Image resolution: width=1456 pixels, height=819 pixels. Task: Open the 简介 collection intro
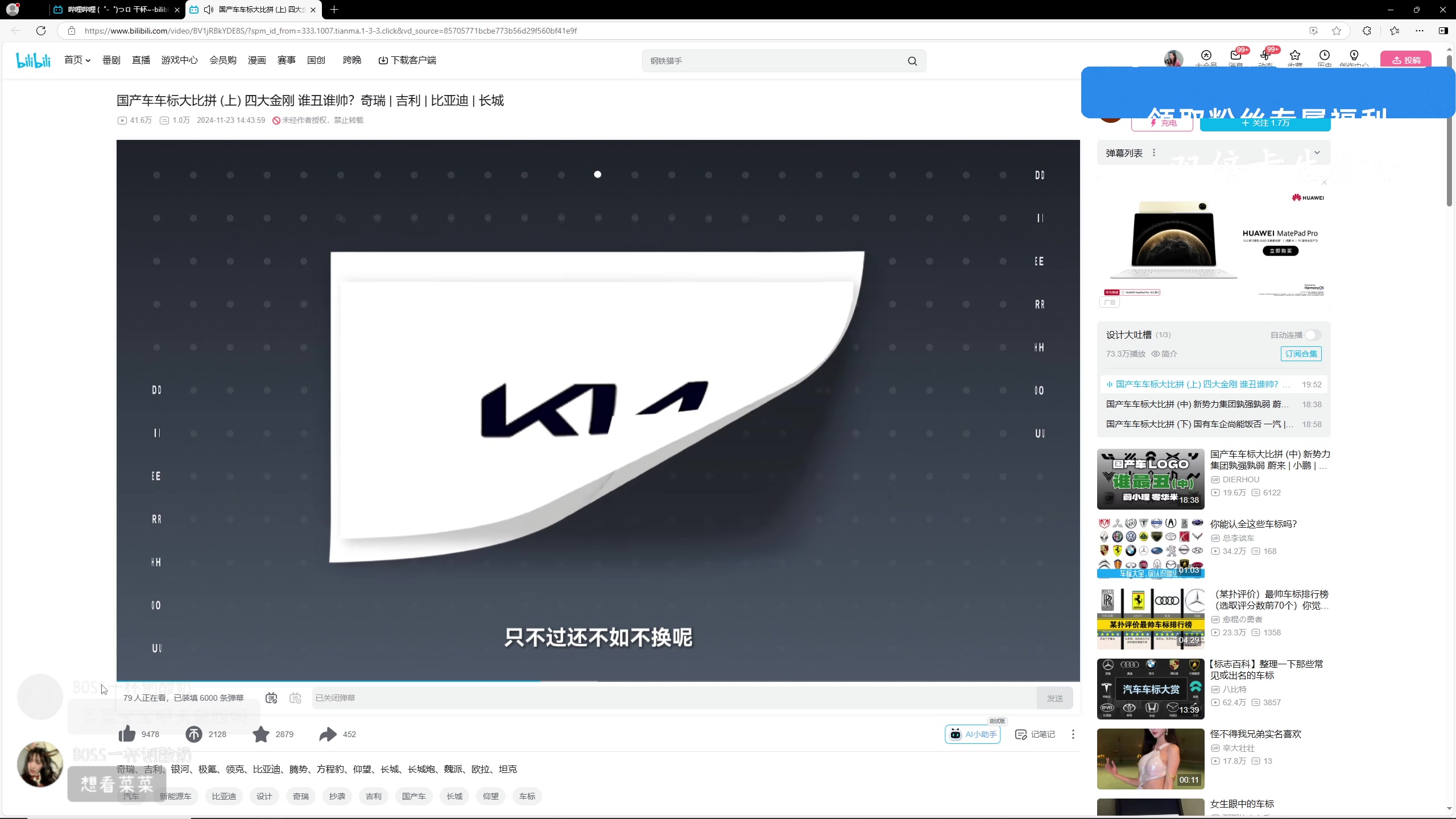pos(1164,354)
